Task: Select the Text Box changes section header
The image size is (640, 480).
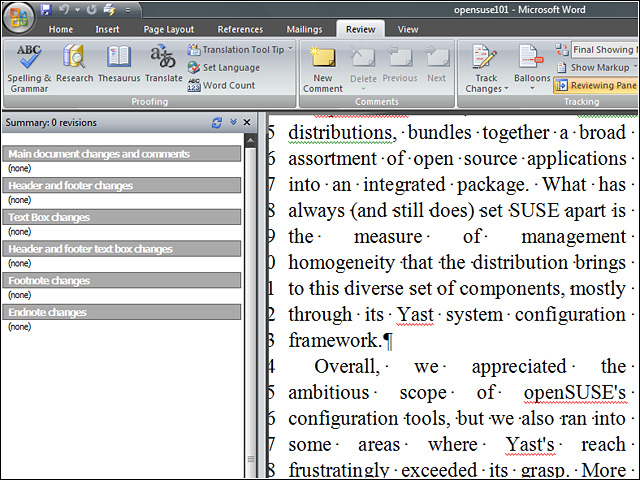Action: 122,217
